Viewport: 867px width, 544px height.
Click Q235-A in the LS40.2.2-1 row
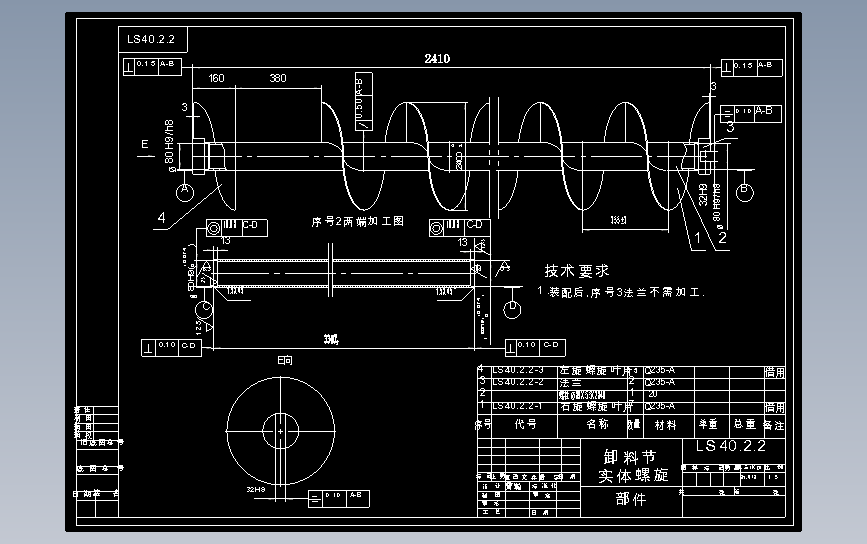660,406
